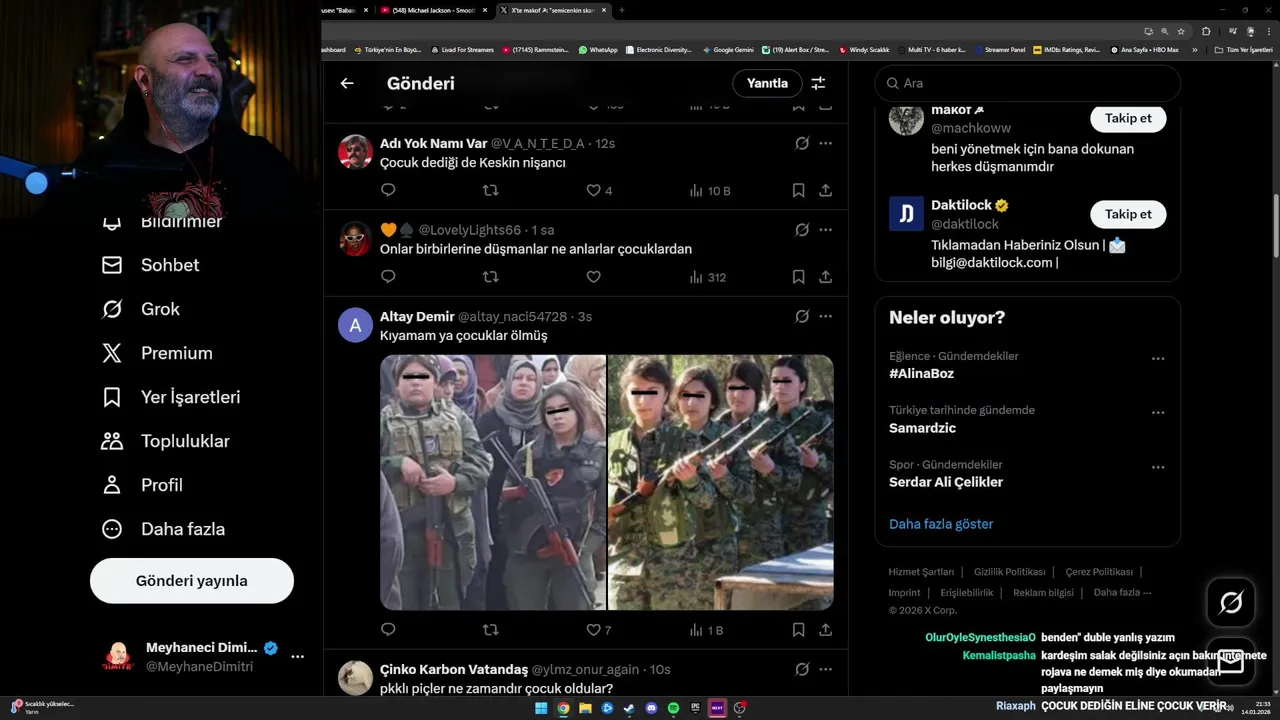The width and height of the screenshot is (1280, 720).
Task: Bookmark the LovelyLights66 reply
Action: coord(798,277)
